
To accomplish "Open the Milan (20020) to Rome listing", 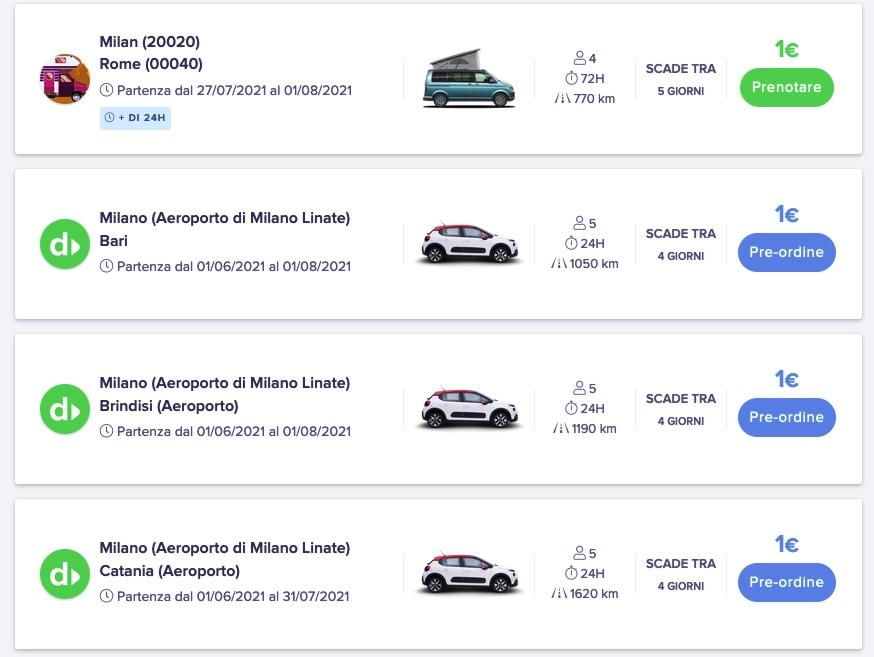I will tap(150, 42).
